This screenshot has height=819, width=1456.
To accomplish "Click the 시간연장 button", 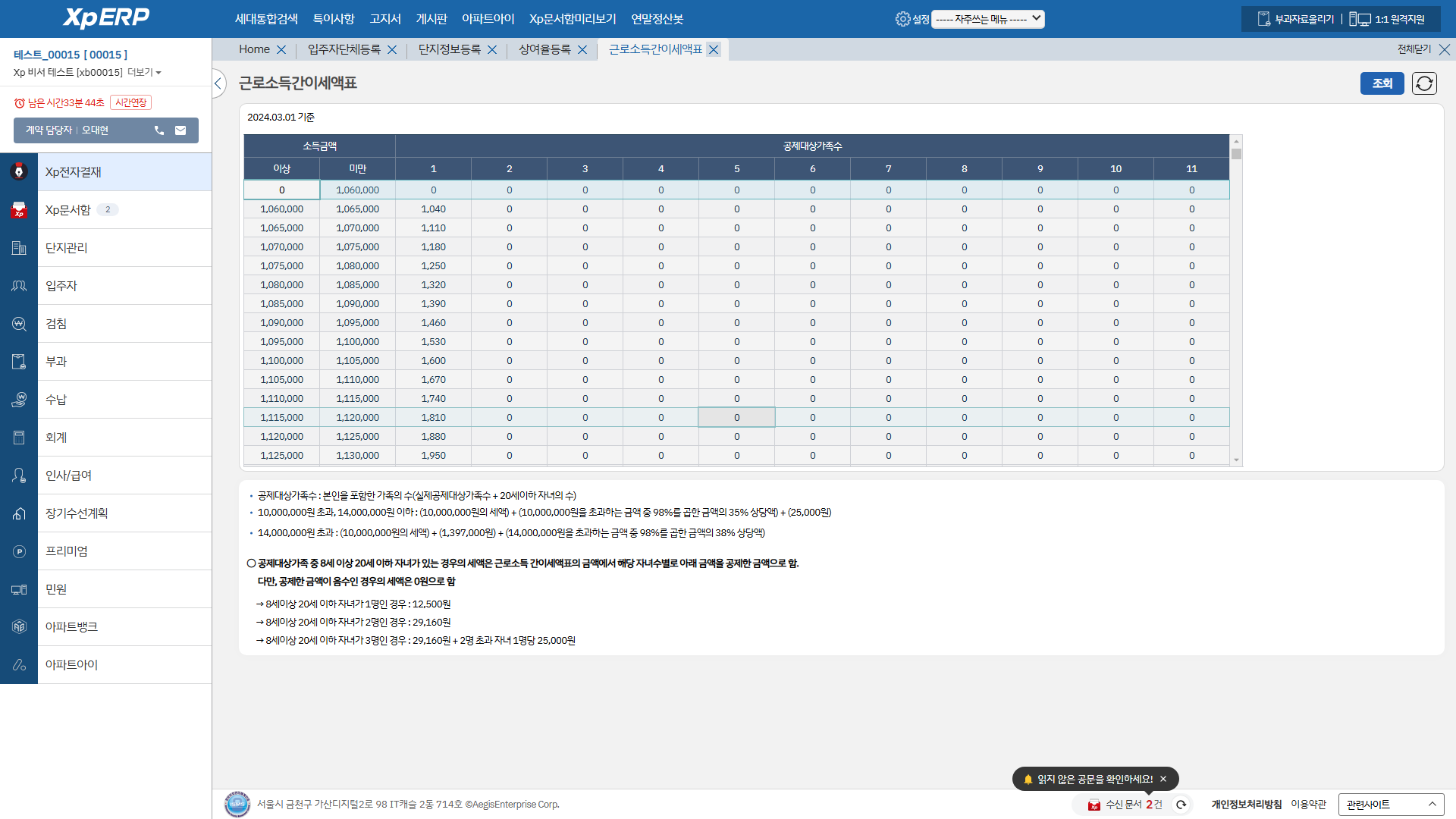I will click(130, 102).
